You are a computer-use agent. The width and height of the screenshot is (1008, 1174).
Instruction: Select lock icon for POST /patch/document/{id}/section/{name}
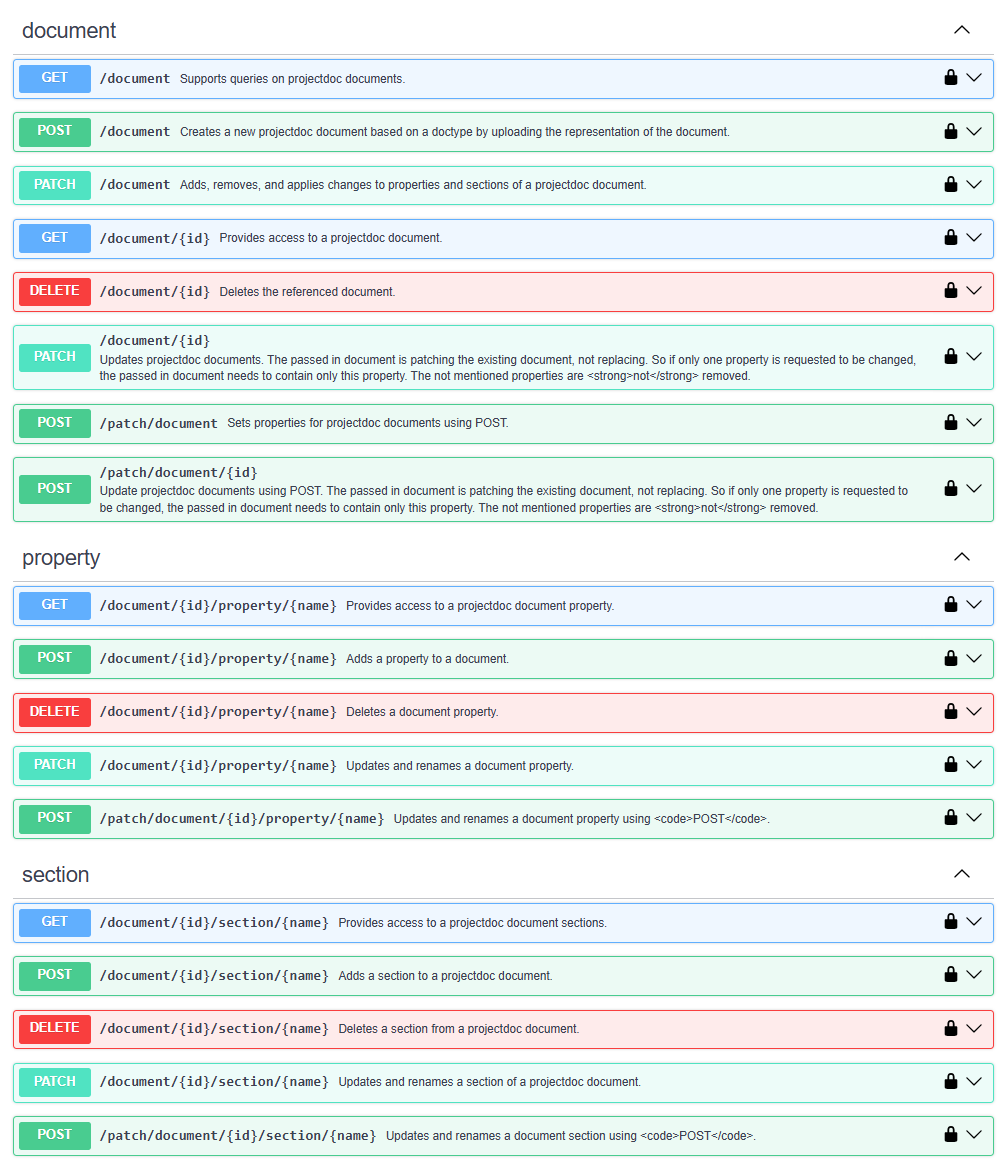pos(951,1135)
